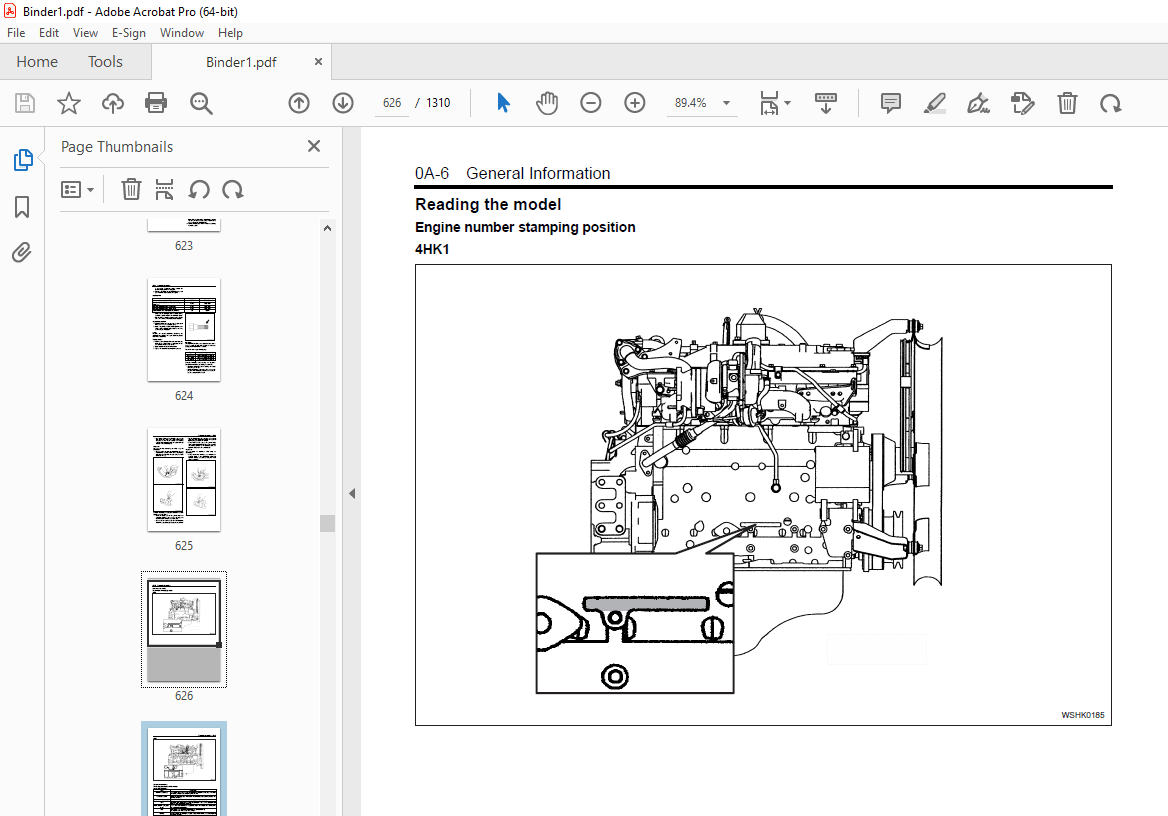
Task: Click the '4HK1' engine label text
Action: pyautogui.click(x=432, y=250)
